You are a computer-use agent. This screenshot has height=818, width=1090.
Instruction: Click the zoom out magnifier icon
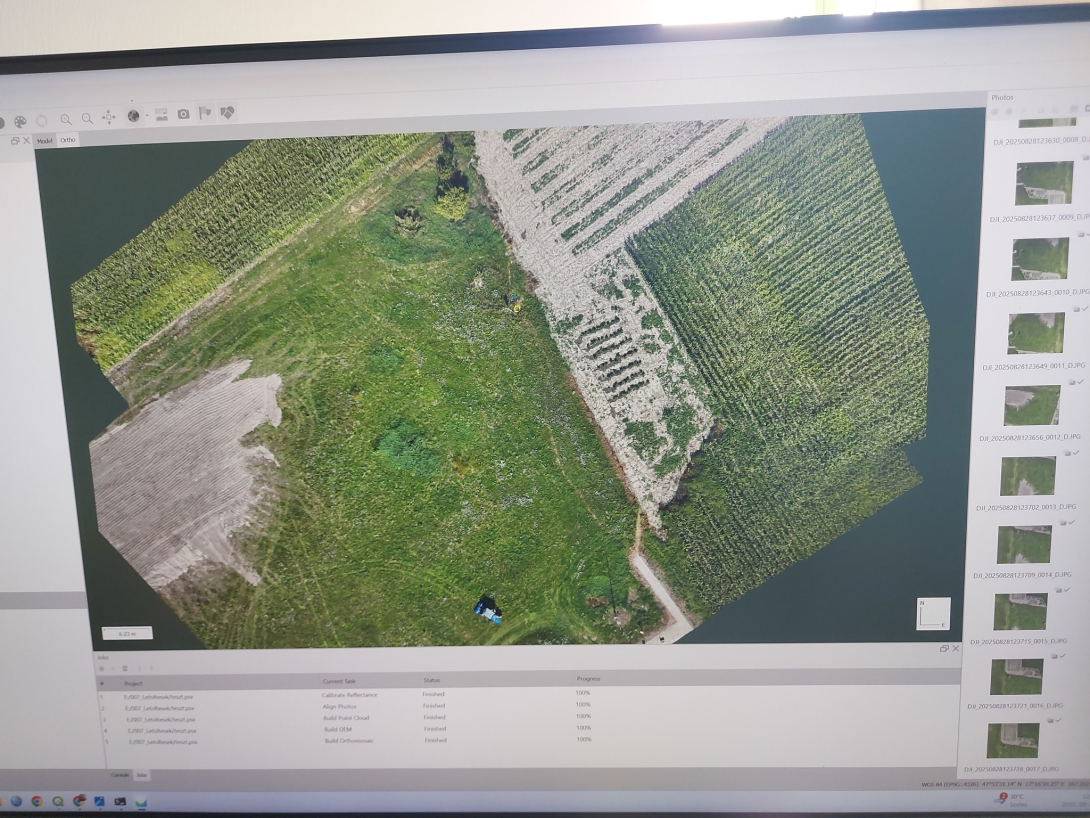coord(87,118)
